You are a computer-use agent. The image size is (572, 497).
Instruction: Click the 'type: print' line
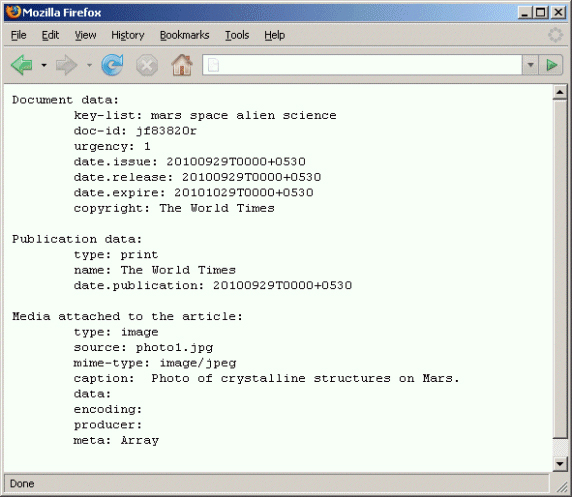point(116,255)
